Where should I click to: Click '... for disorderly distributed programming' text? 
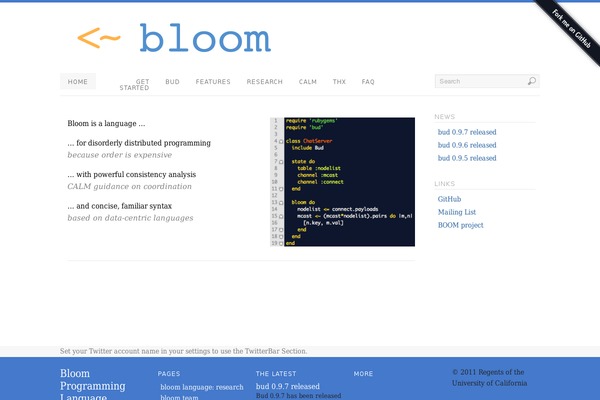(139, 143)
